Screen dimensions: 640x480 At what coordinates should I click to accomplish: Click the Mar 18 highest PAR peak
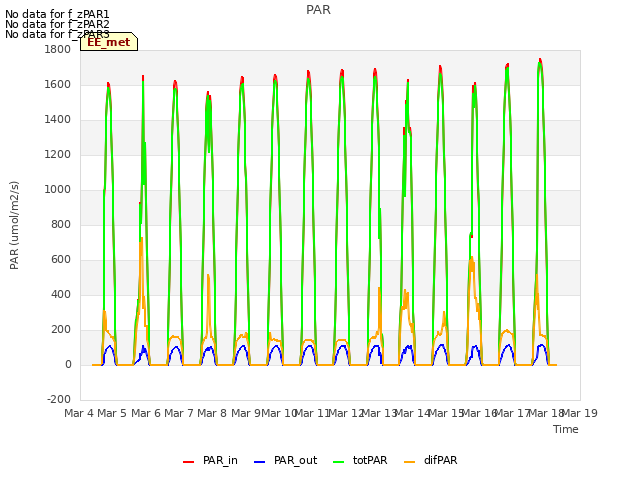pos(540,60)
